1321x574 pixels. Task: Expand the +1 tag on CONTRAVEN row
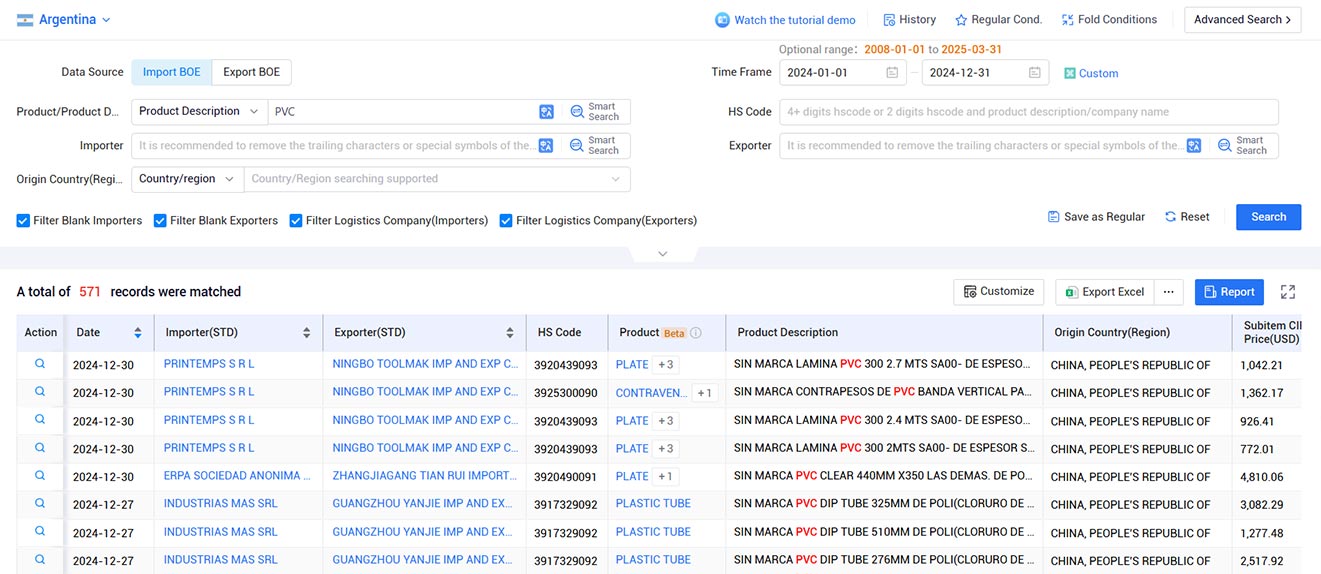(705, 393)
